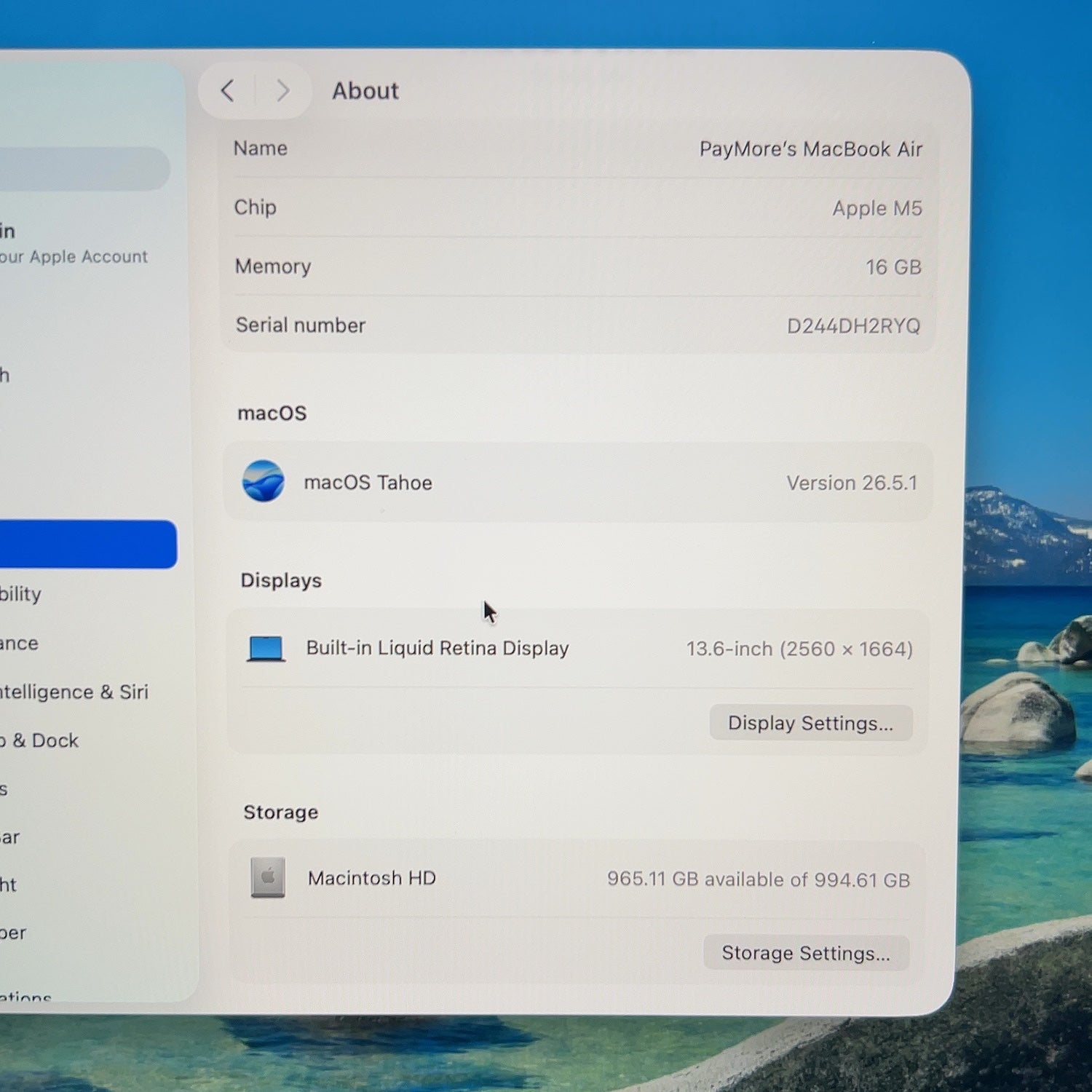The image size is (1092, 1092).
Task: Select the Built-in Liquid Retina Display row
Action: [577, 648]
